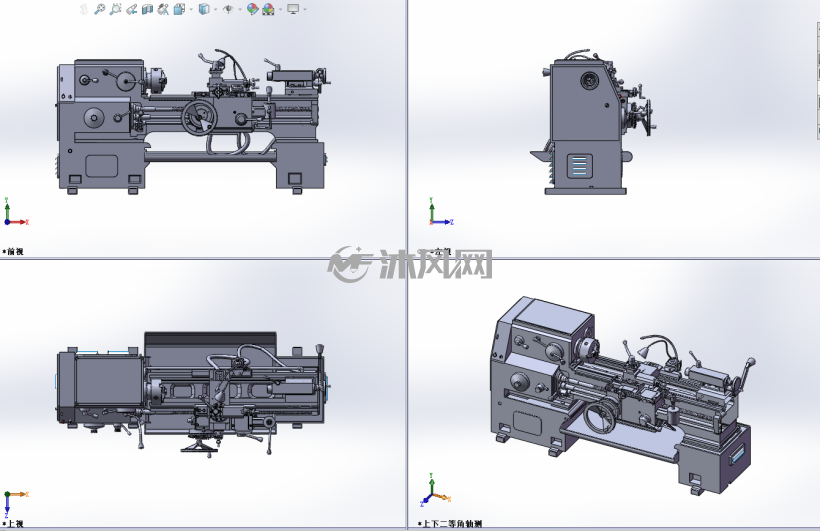Click the front view label 前视

(16, 252)
